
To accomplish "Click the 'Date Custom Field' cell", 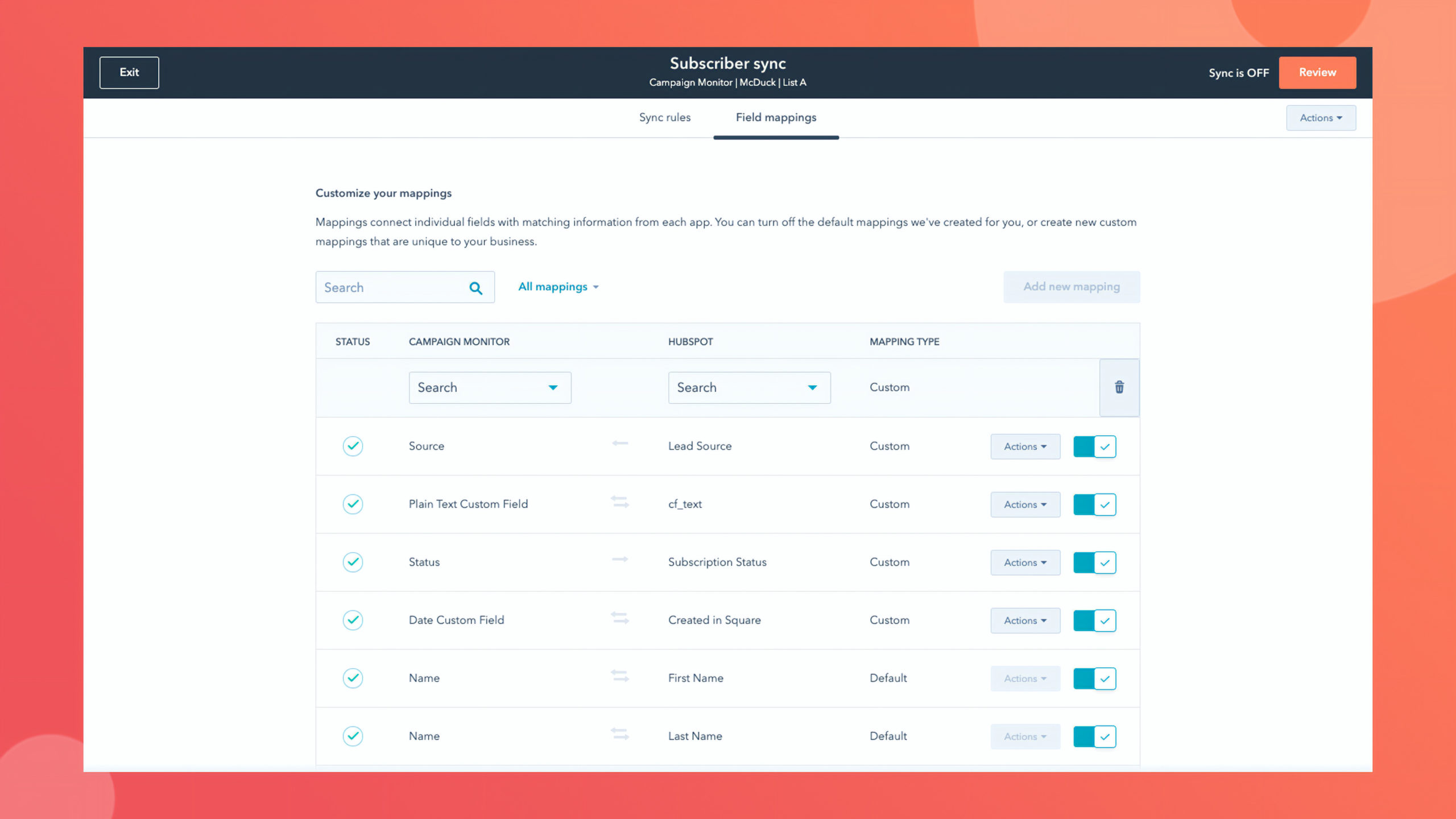I will (x=456, y=621).
